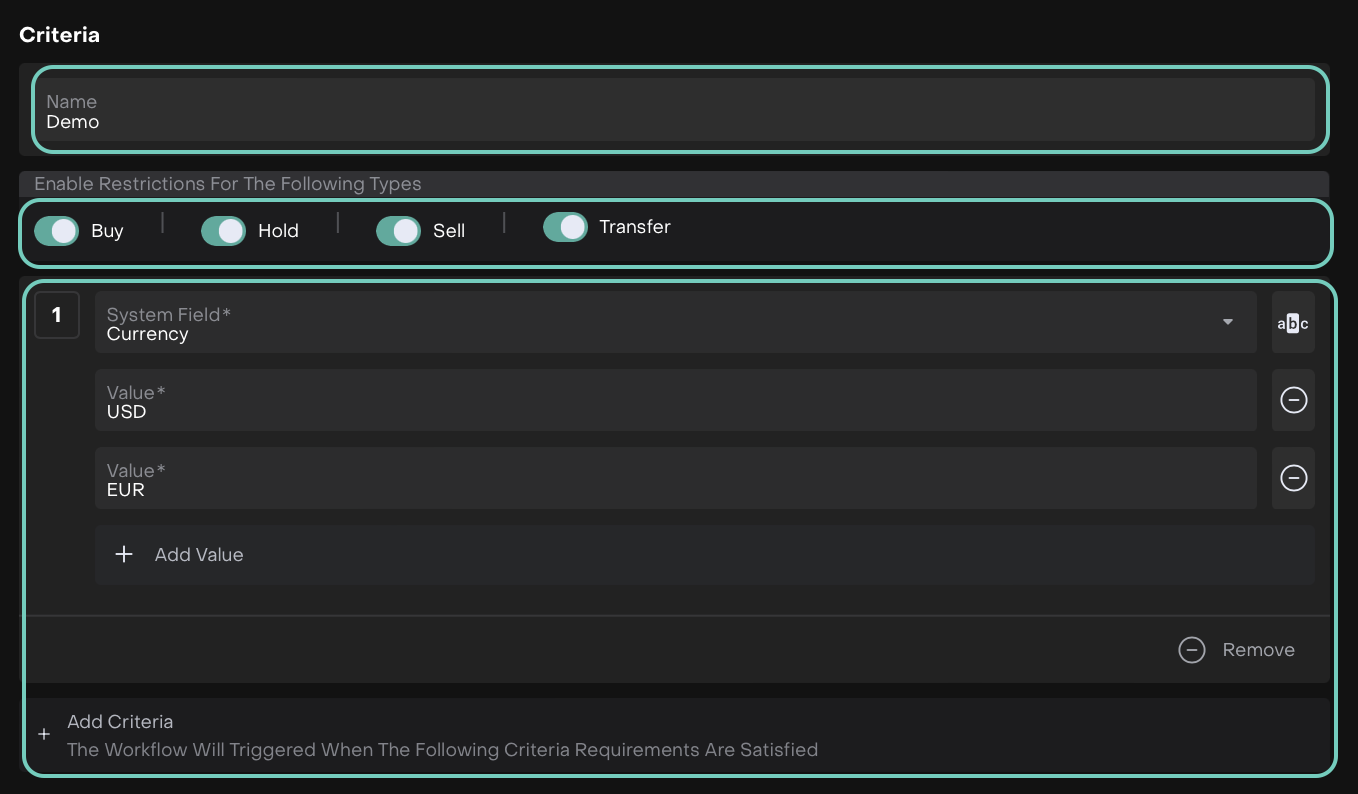Open the System Field Currency dropdown
This screenshot has height=794, width=1358.
coord(660,323)
